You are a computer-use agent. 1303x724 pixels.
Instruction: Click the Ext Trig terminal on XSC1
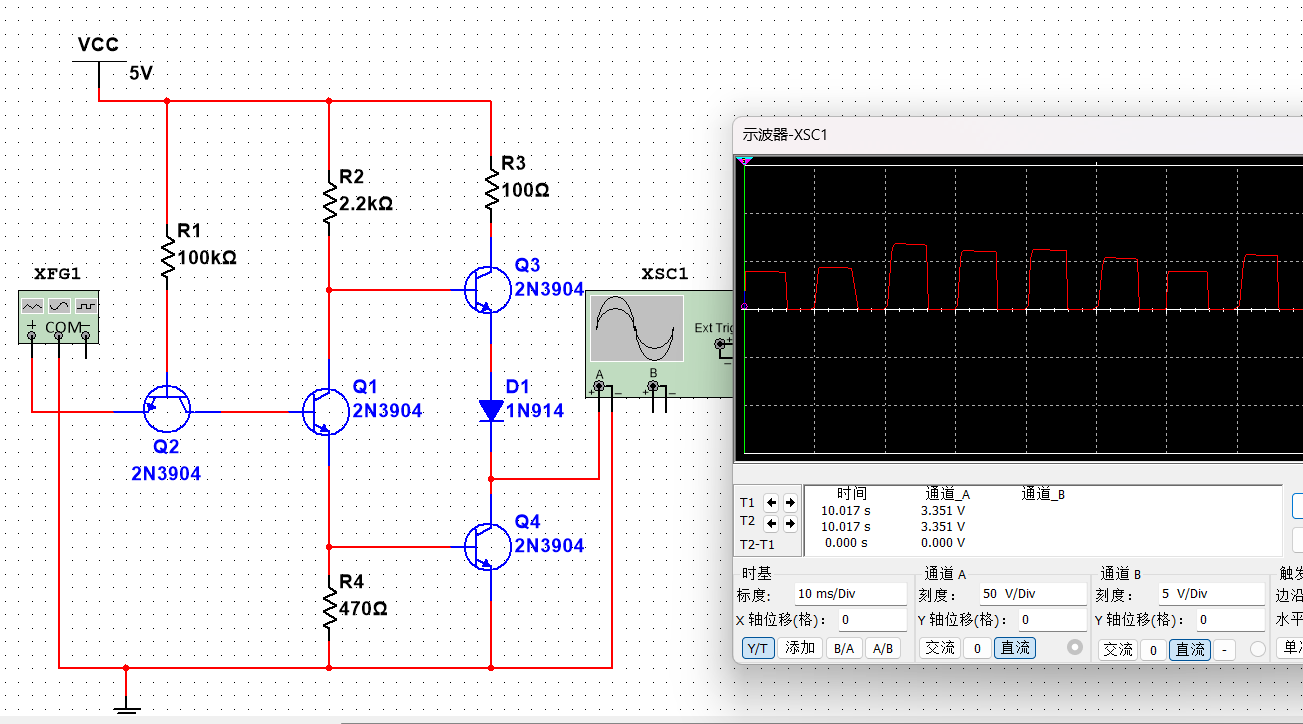pyautogui.click(x=721, y=345)
